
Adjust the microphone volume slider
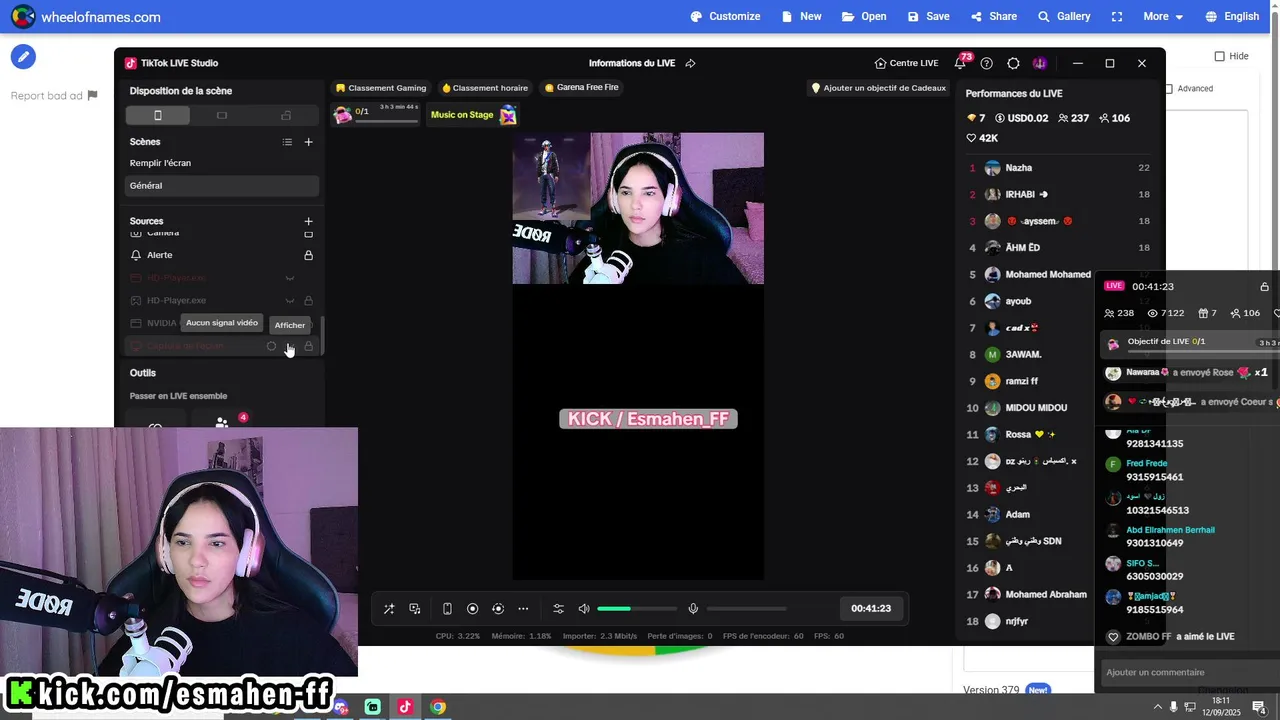tap(746, 609)
